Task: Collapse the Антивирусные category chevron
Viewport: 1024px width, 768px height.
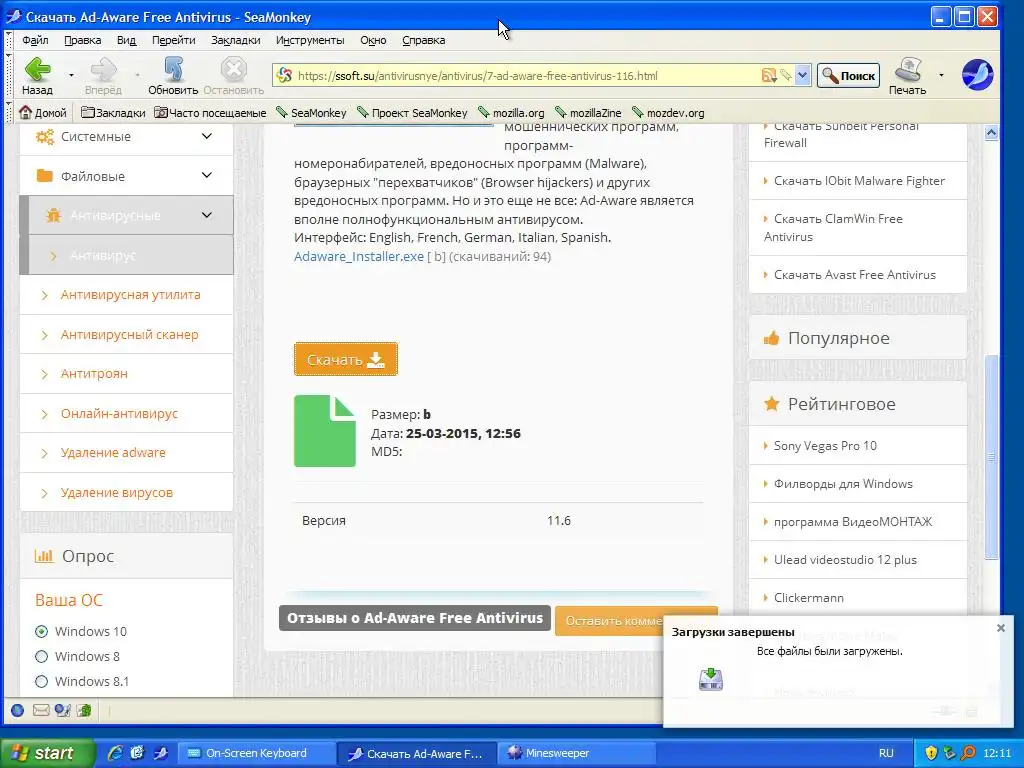Action: coord(206,215)
